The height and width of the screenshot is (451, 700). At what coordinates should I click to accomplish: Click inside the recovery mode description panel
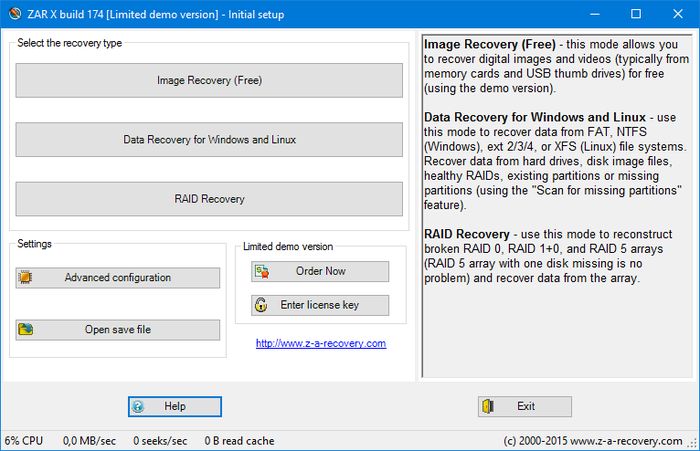(556, 330)
